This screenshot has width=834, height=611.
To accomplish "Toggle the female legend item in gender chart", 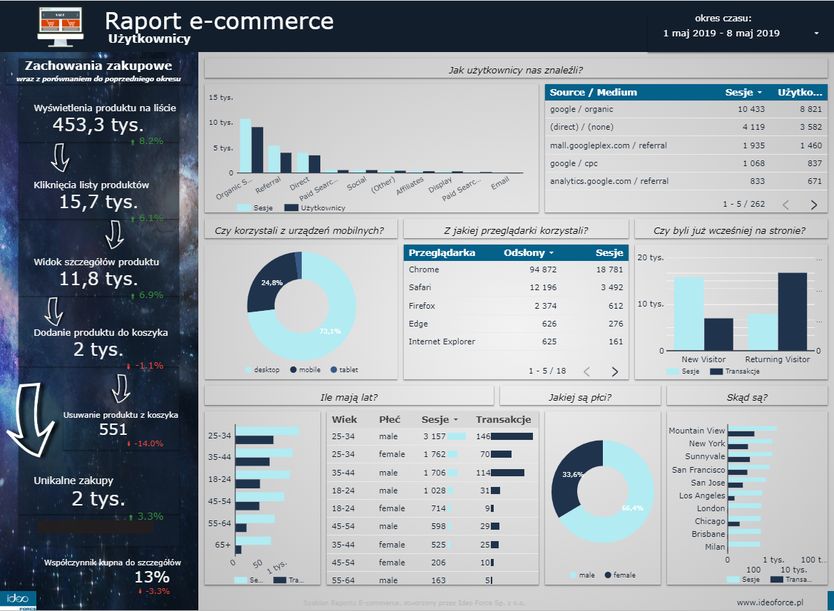I will point(618,575).
